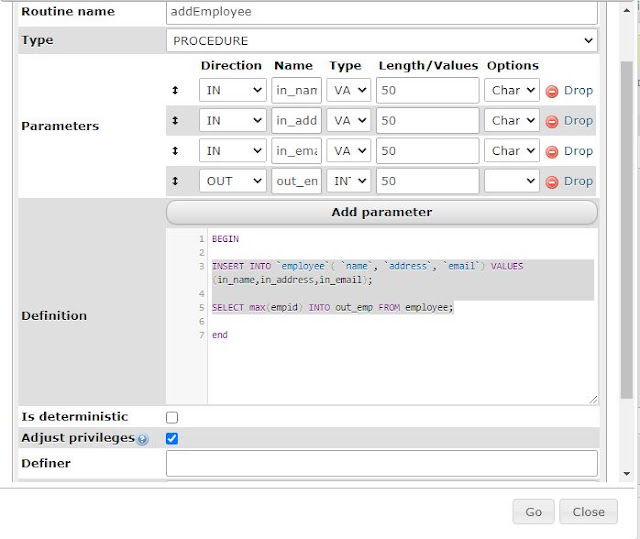Click the empty Definer input field
The image size is (640, 539).
click(x=382, y=463)
